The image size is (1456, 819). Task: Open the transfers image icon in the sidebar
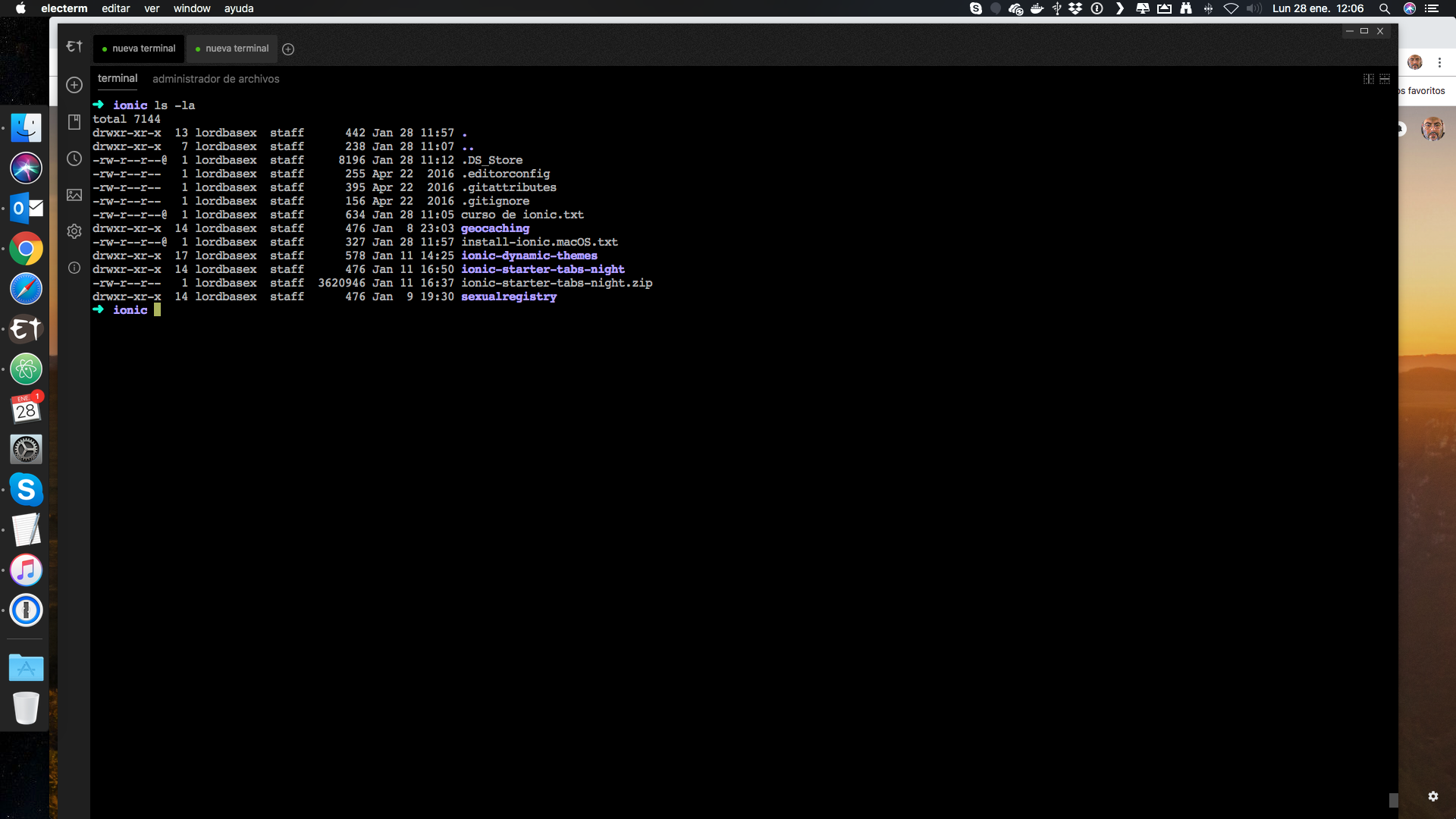pyautogui.click(x=74, y=195)
